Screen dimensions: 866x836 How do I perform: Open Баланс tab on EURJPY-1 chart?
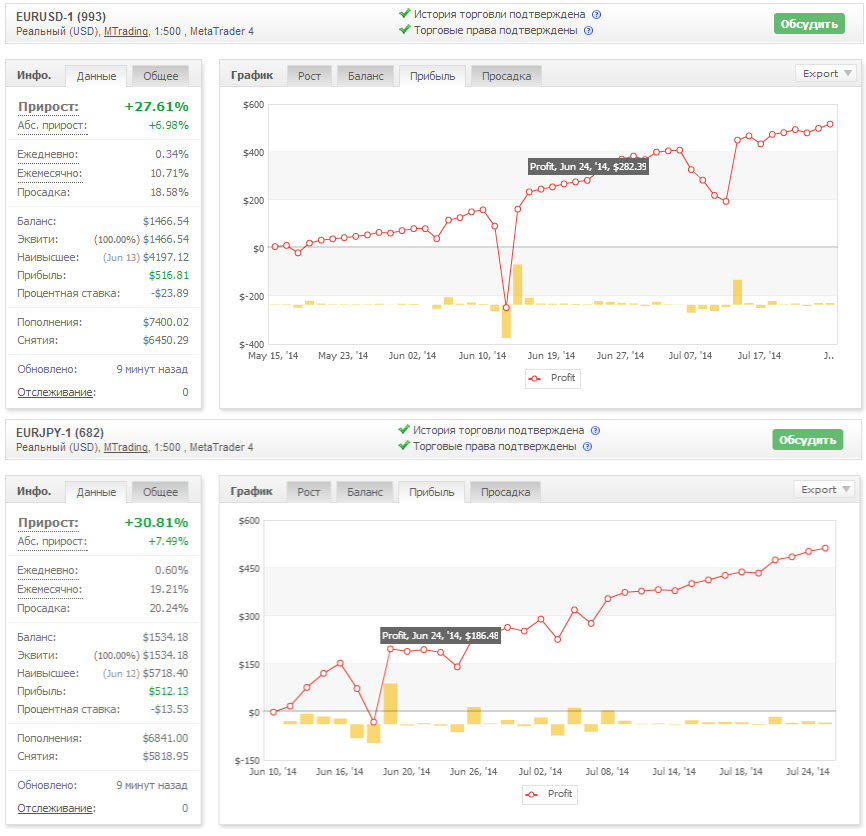(365, 492)
